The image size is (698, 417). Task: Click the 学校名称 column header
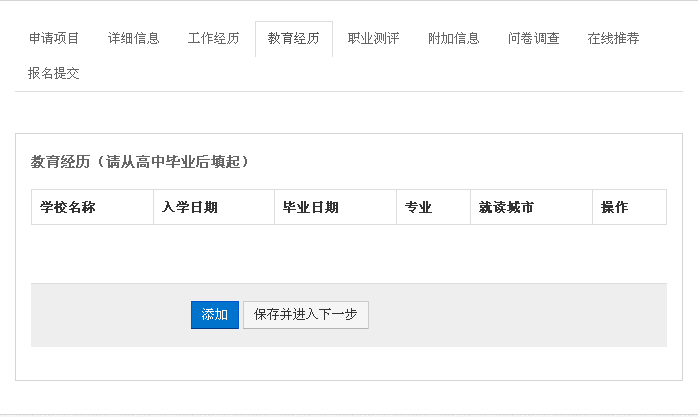(x=93, y=207)
